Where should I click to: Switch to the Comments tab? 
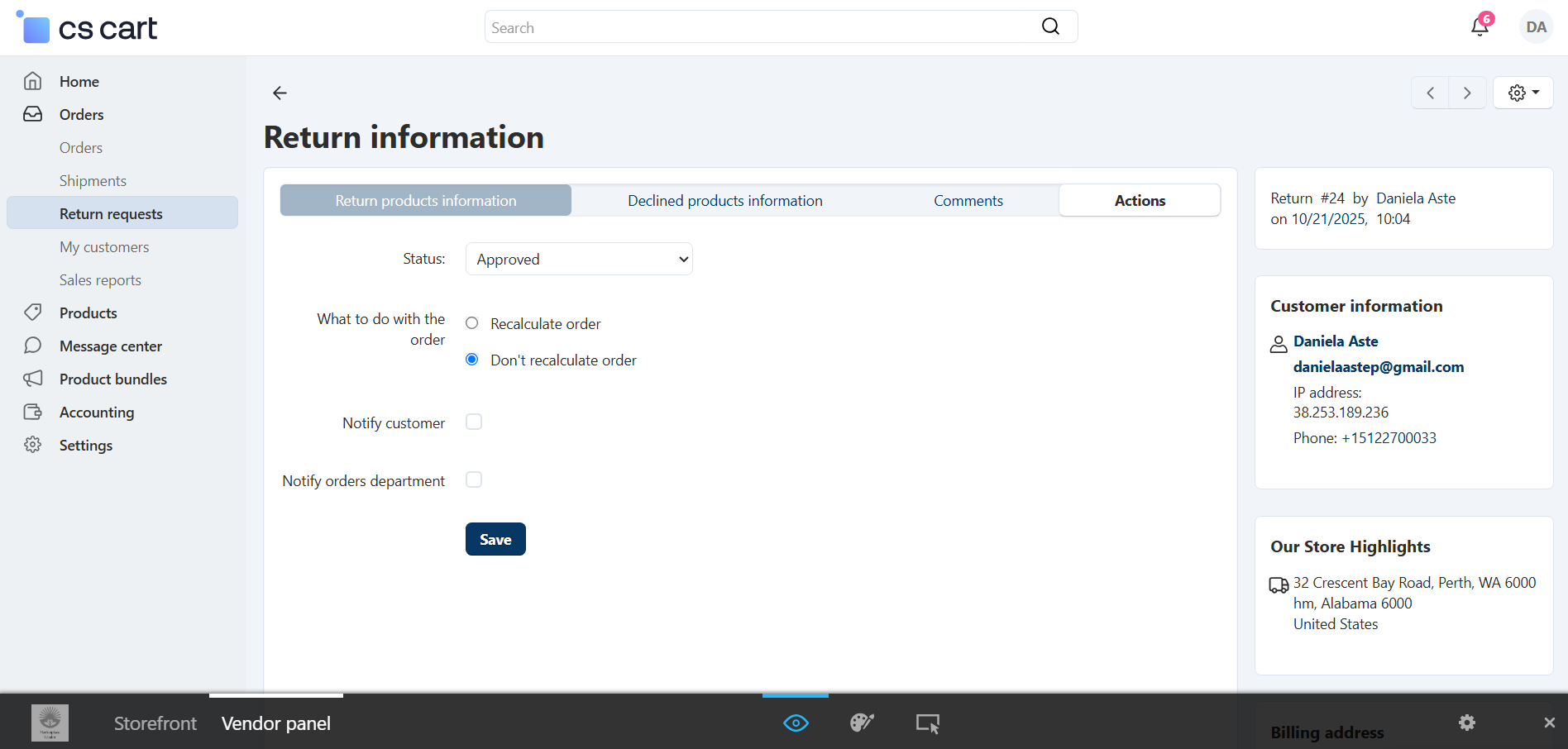pos(968,201)
